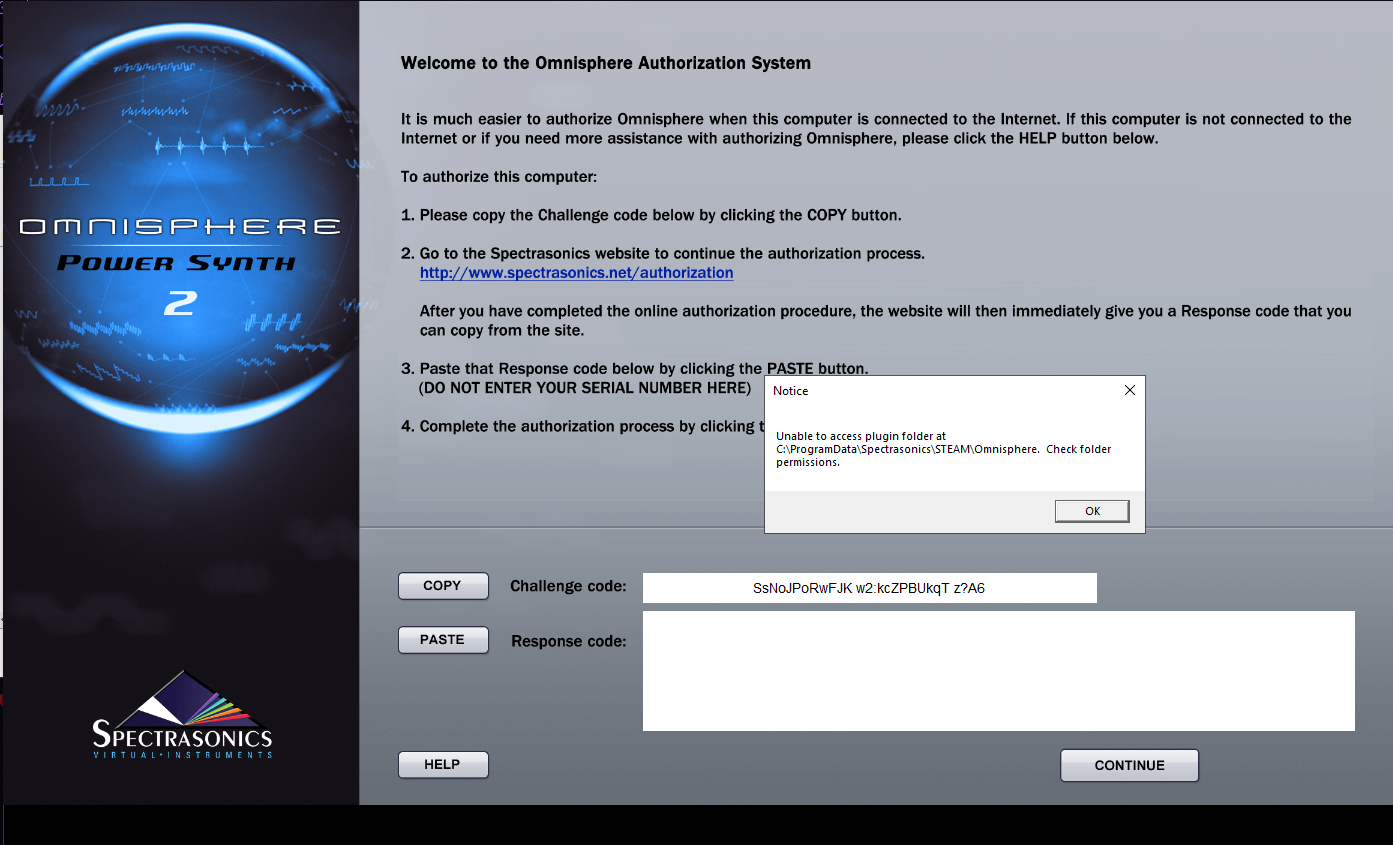
Task: Open the HELP button
Action: 443,765
